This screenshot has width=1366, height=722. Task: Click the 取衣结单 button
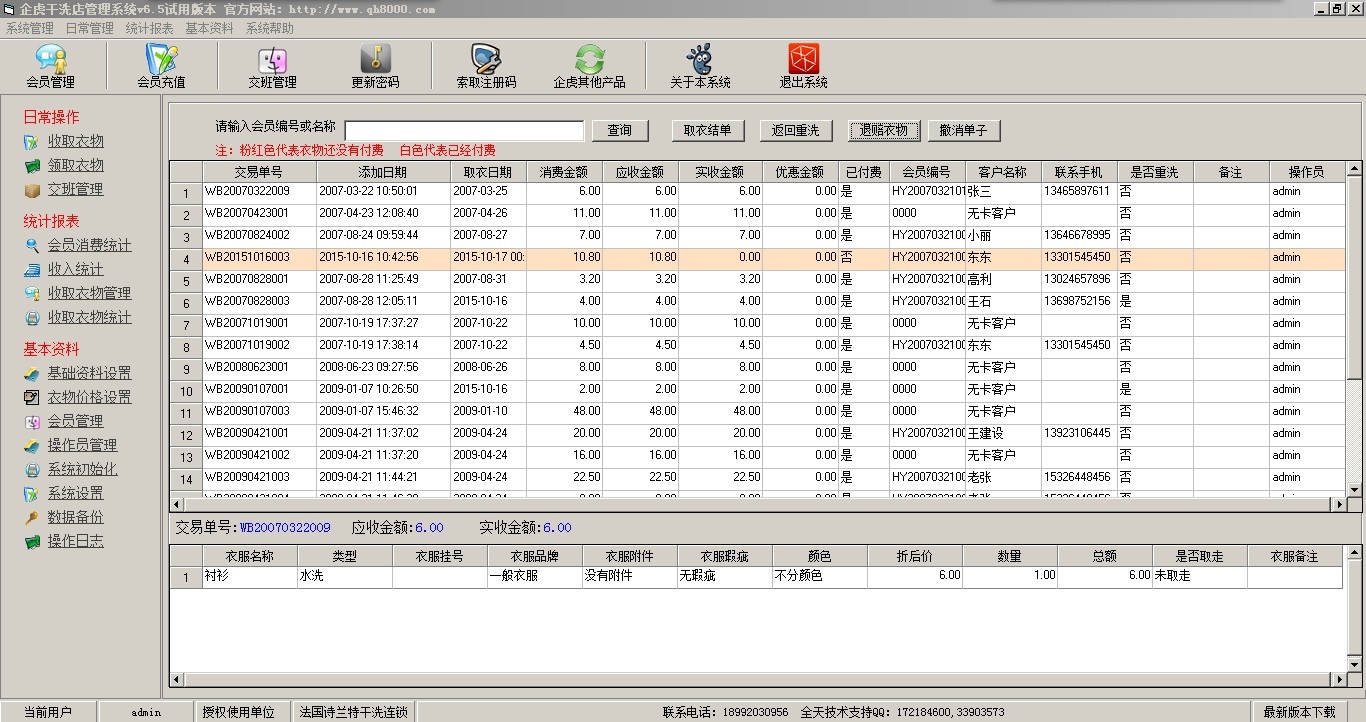point(707,130)
